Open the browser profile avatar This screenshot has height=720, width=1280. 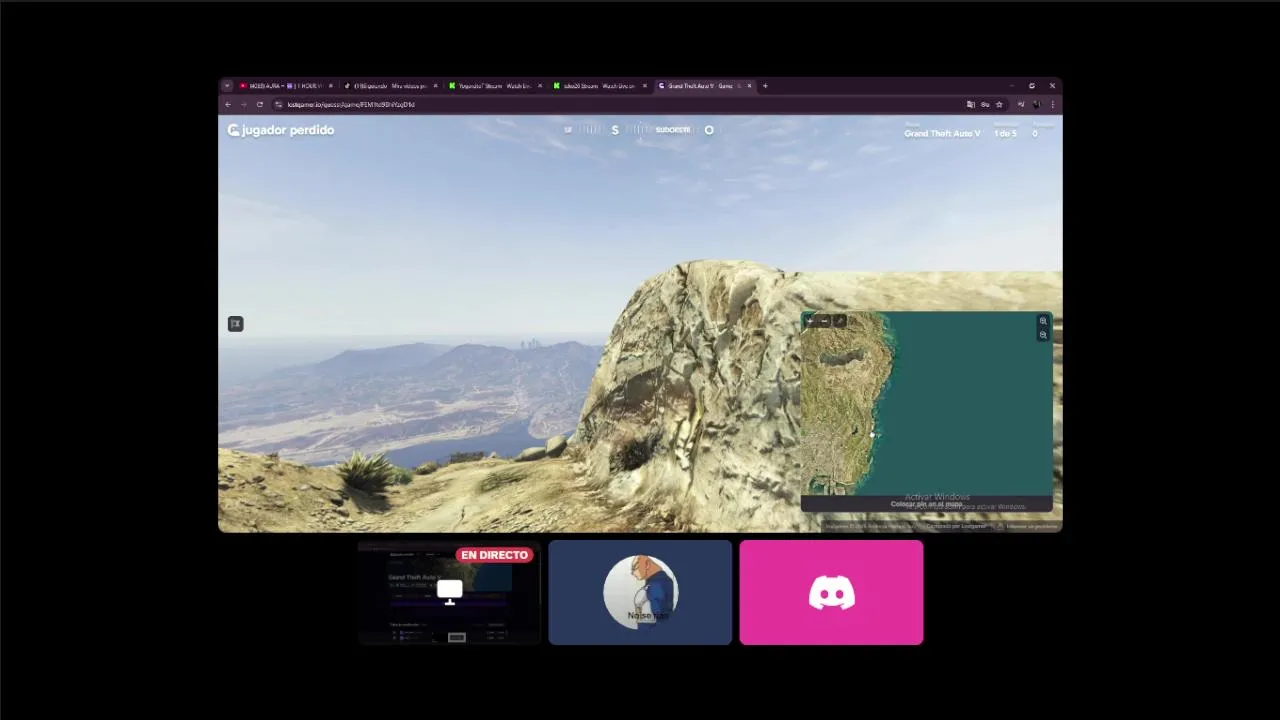(1037, 104)
